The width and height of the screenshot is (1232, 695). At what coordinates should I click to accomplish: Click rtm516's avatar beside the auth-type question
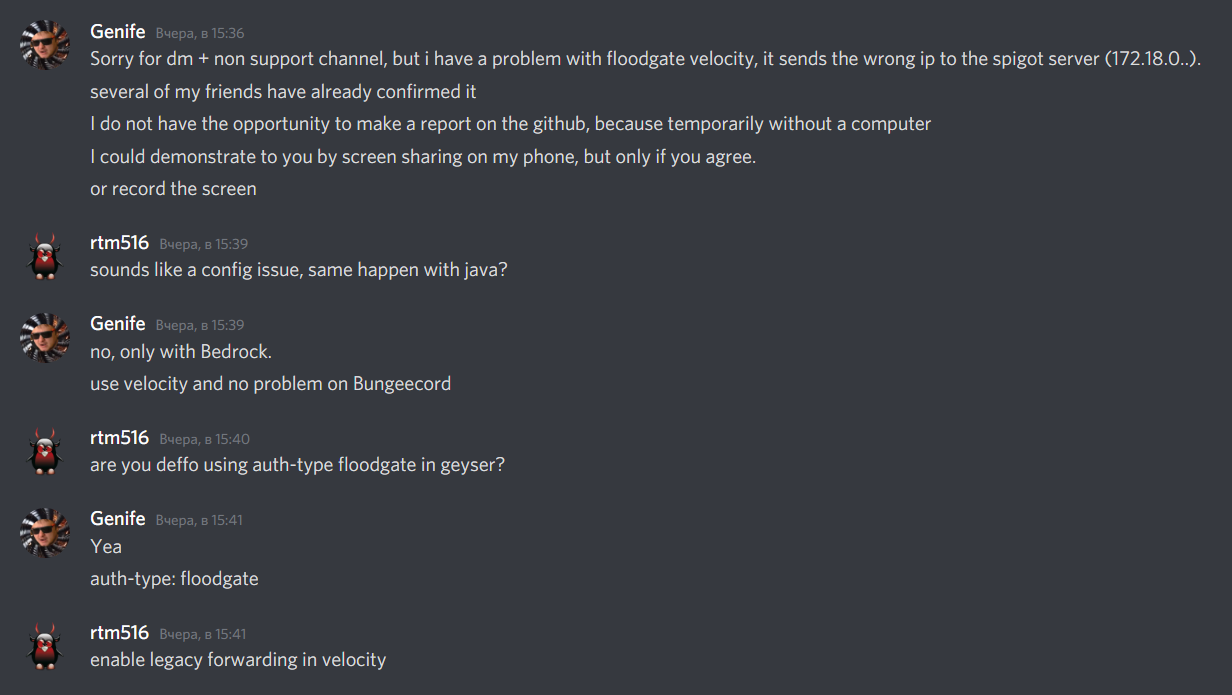[x=44, y=448]
